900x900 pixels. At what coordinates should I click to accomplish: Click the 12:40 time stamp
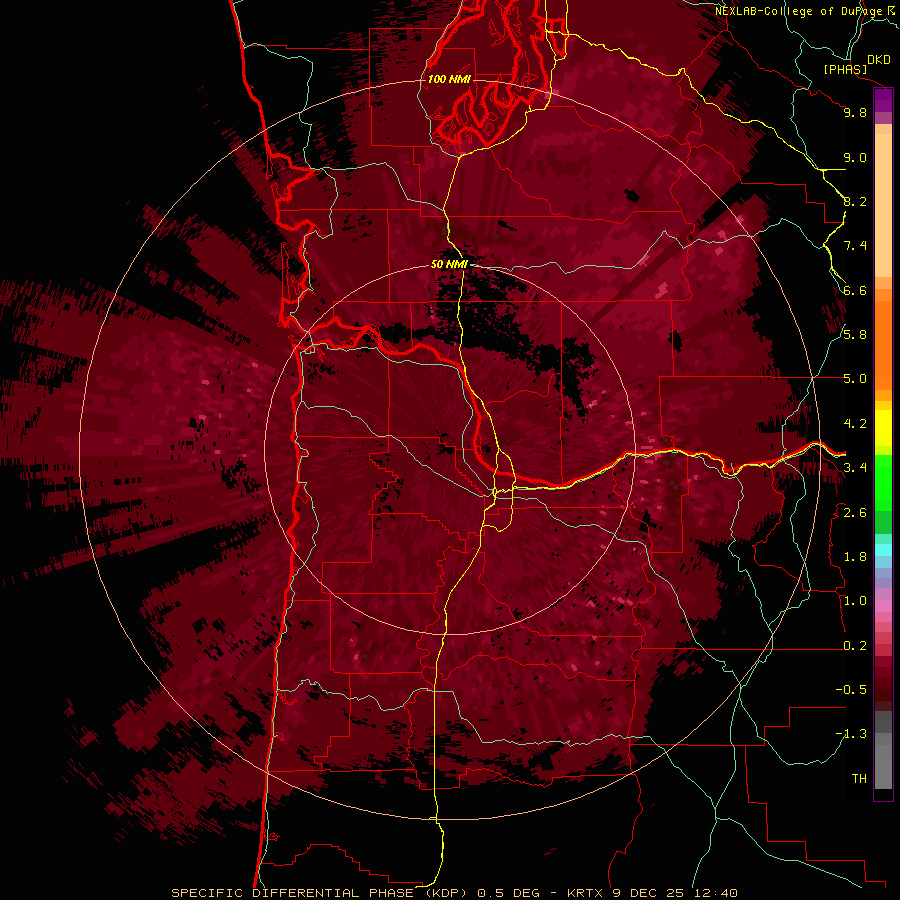point(715,893)
